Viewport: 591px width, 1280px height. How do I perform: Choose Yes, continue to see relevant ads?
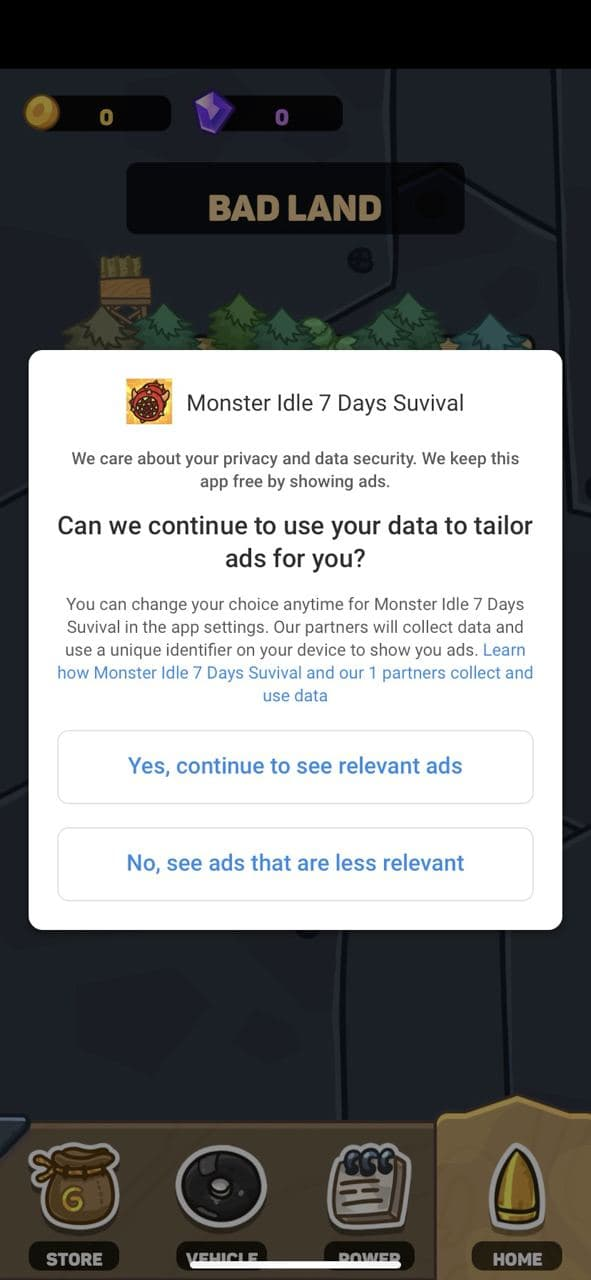tap(295, 767)
